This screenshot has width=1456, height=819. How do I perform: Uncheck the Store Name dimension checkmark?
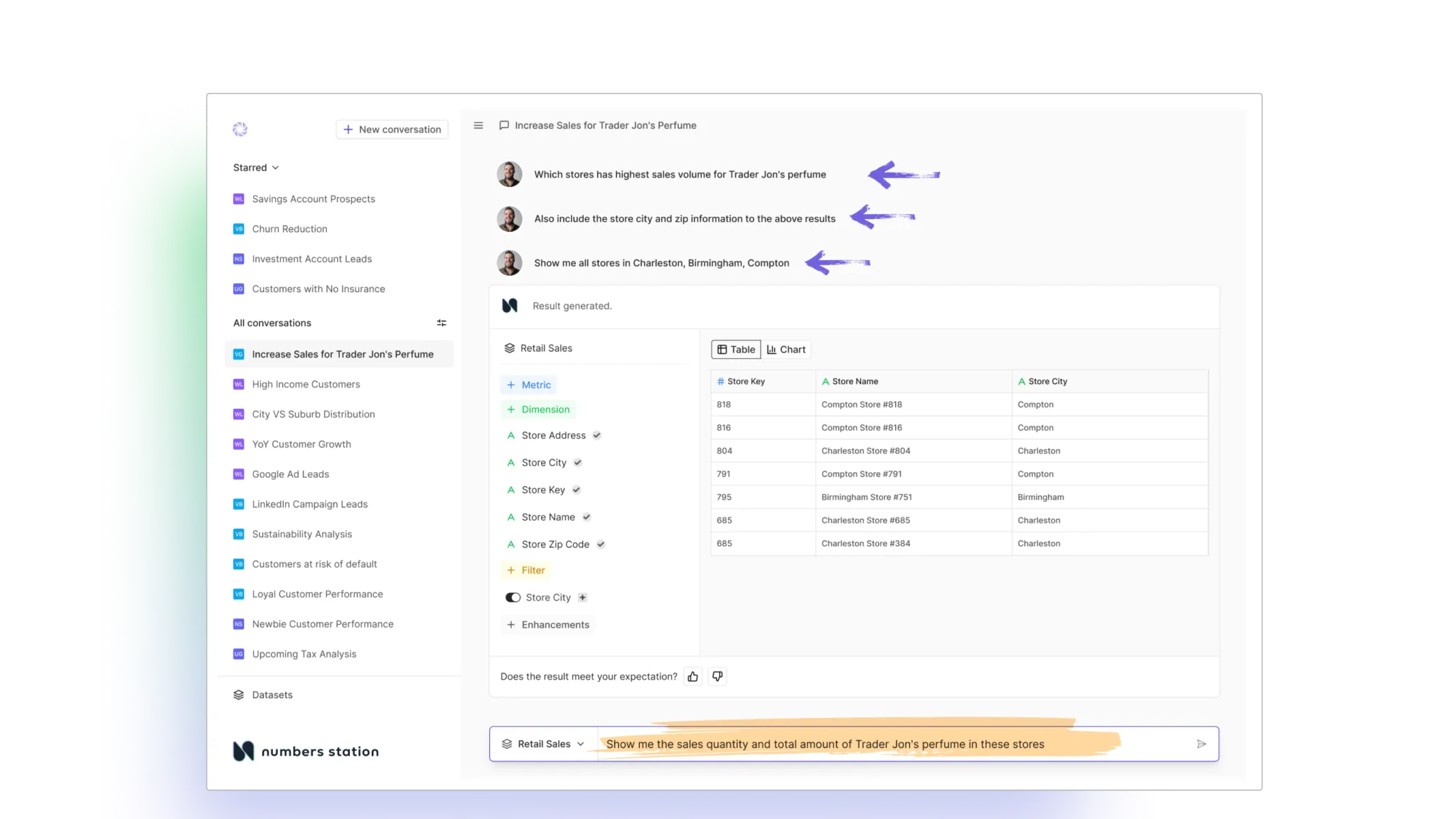[x=586, y=517]
